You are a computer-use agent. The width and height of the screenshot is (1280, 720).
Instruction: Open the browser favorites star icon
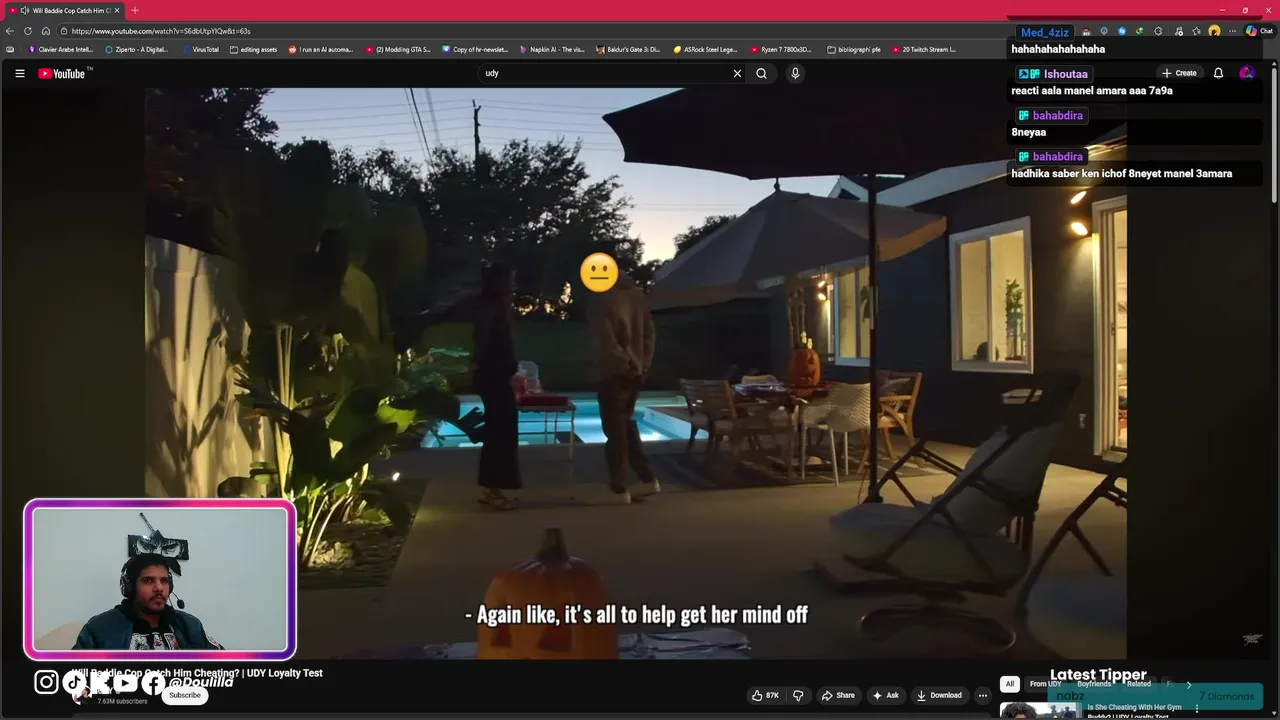coord(1196,31)
